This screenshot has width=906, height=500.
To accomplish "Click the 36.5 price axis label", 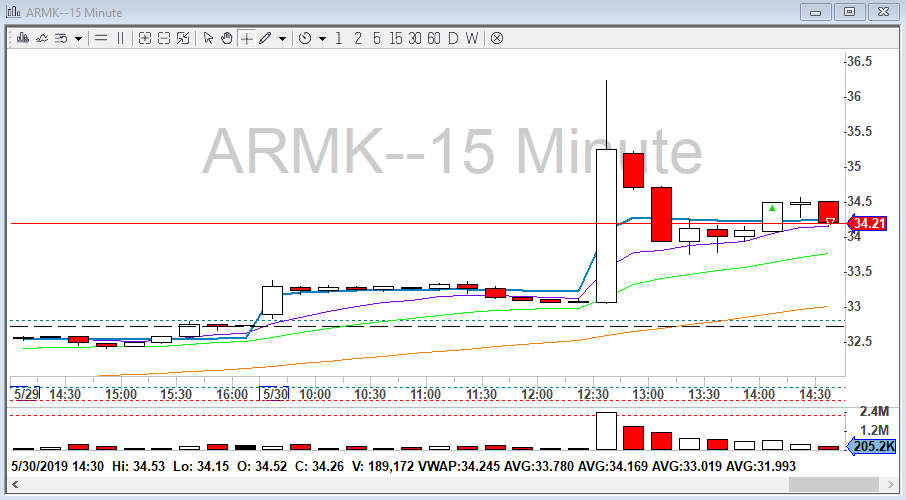I will (859, 61).
